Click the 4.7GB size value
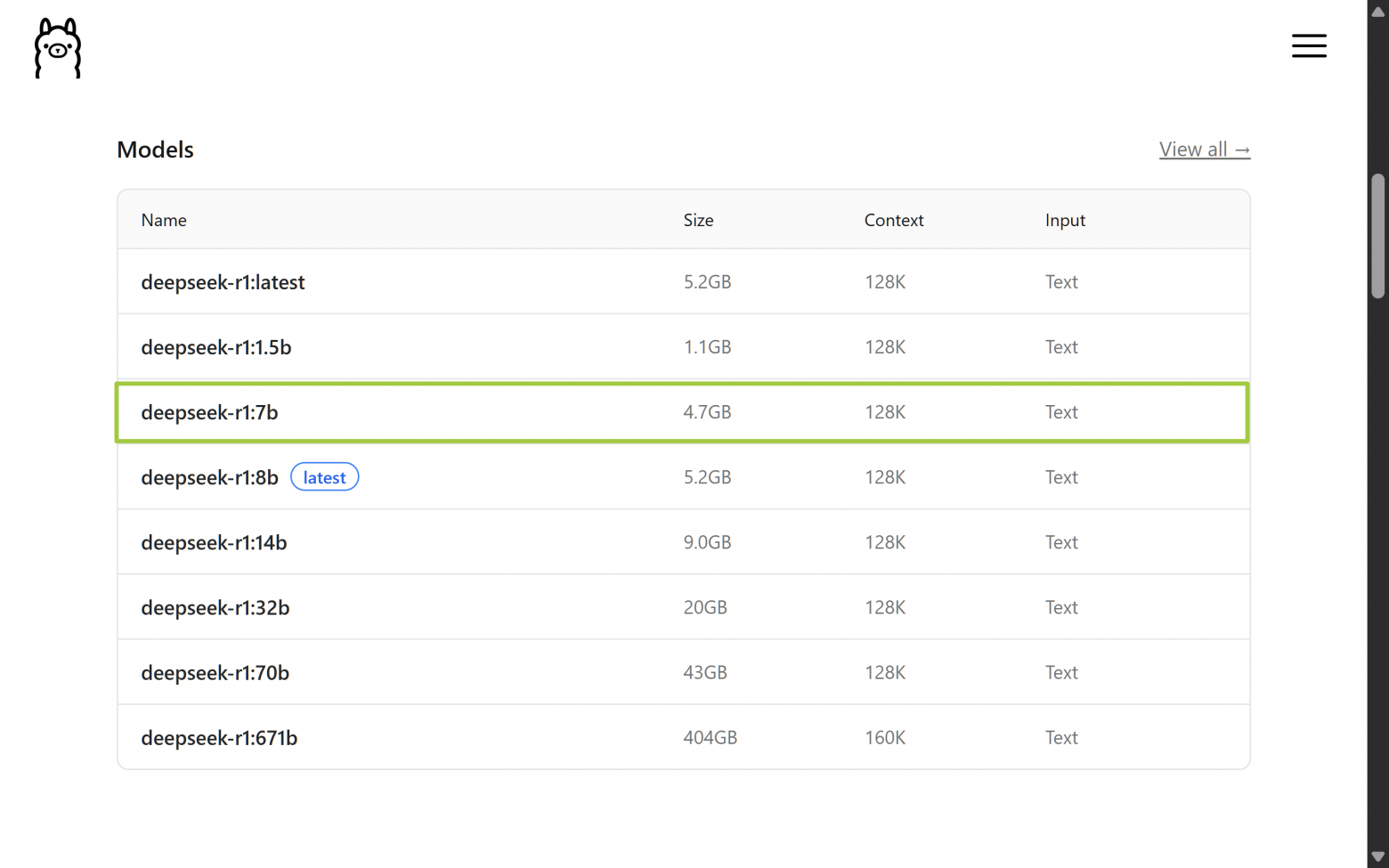This screenshot has height=868, width=1389. (x=707, y=412)
